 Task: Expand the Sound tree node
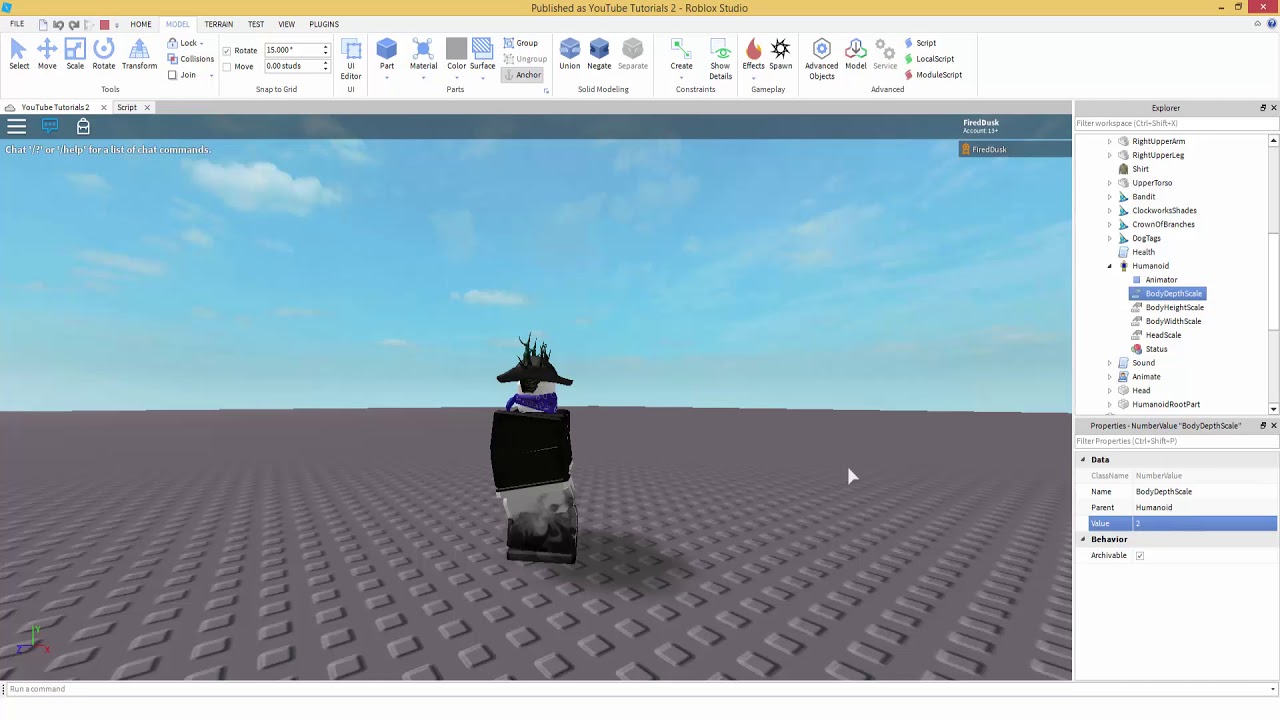click(1109, 363)
